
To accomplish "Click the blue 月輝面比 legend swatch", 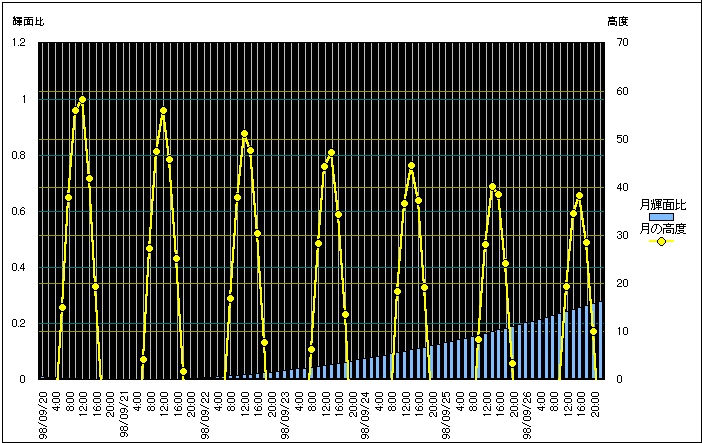I will point(662,217).
